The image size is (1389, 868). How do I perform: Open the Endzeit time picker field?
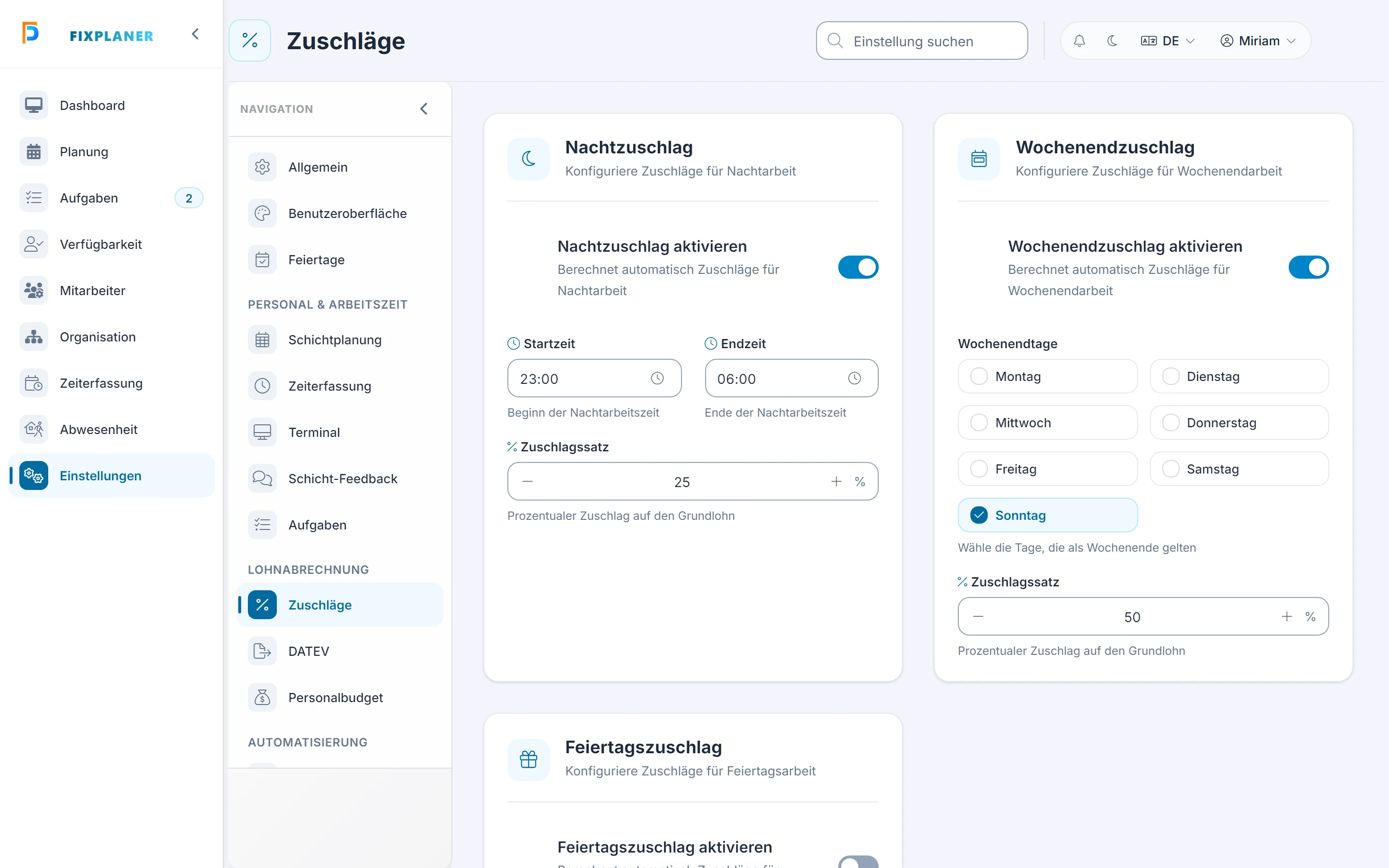[x=791, y=379]
